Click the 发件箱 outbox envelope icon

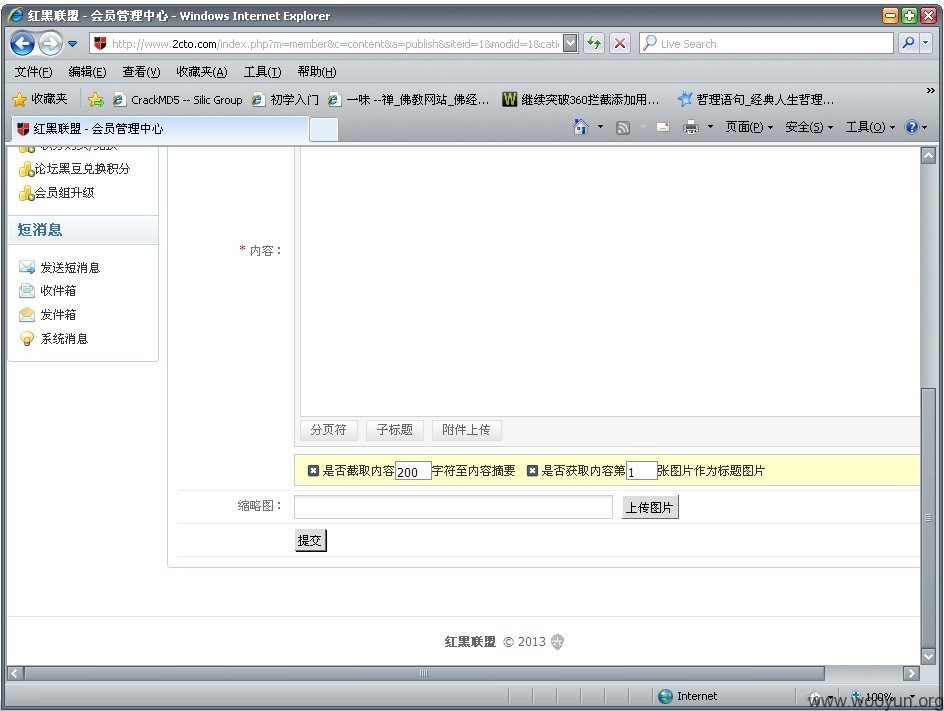point(26,315)
